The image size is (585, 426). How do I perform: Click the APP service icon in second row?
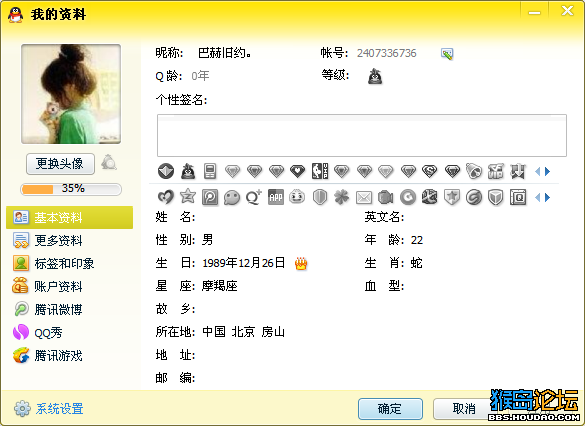(276, 197)
